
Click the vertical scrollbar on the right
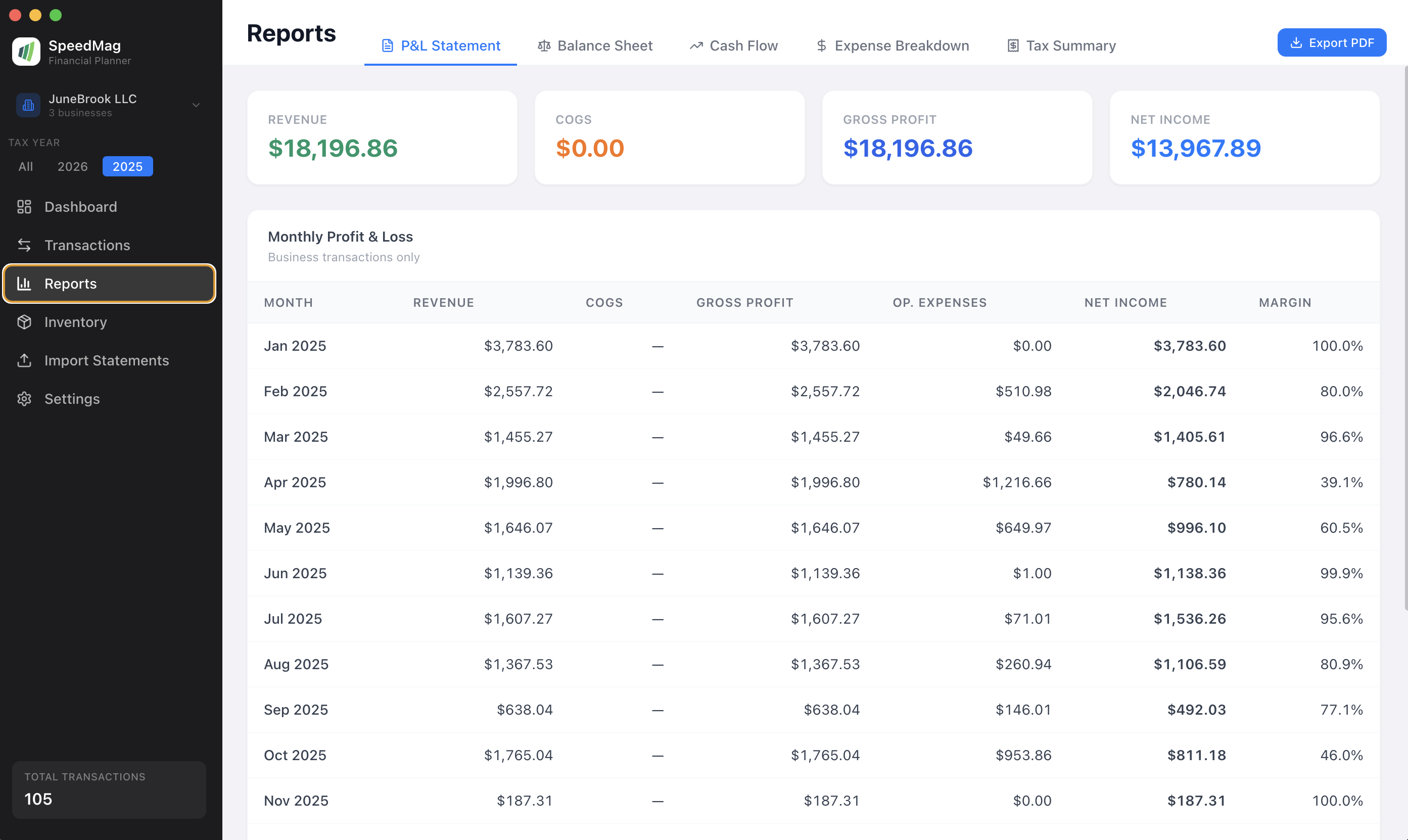tap(1405, 340)
